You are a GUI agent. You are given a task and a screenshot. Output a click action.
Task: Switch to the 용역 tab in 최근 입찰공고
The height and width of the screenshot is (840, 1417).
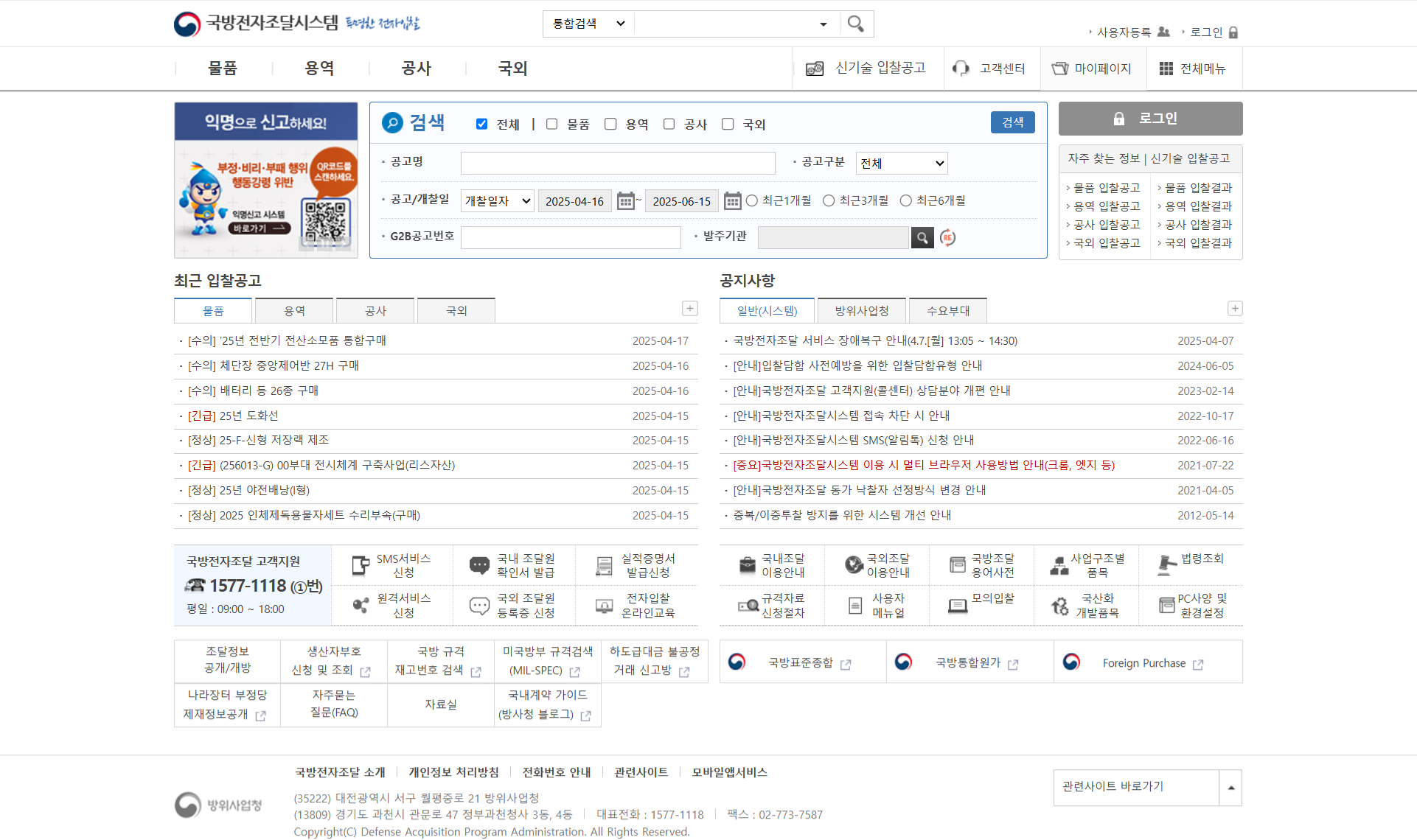point(294,311)
